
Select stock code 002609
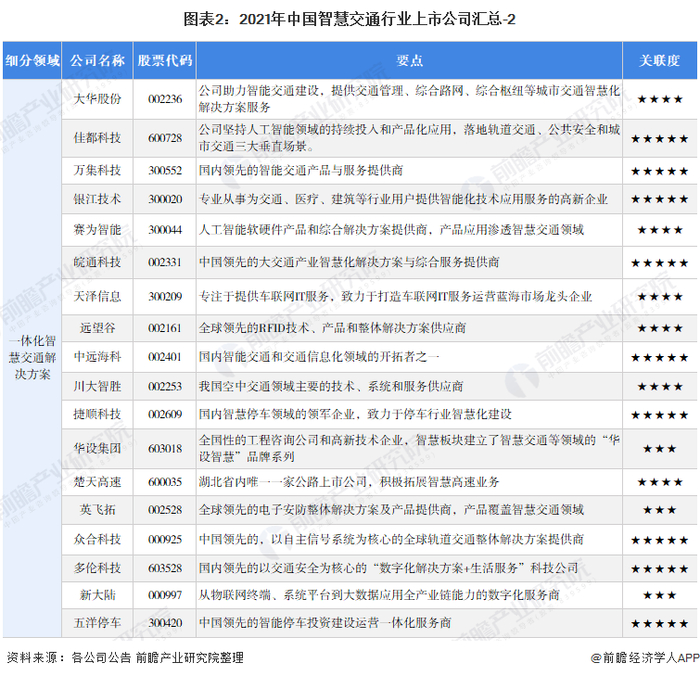coord(165,414)
